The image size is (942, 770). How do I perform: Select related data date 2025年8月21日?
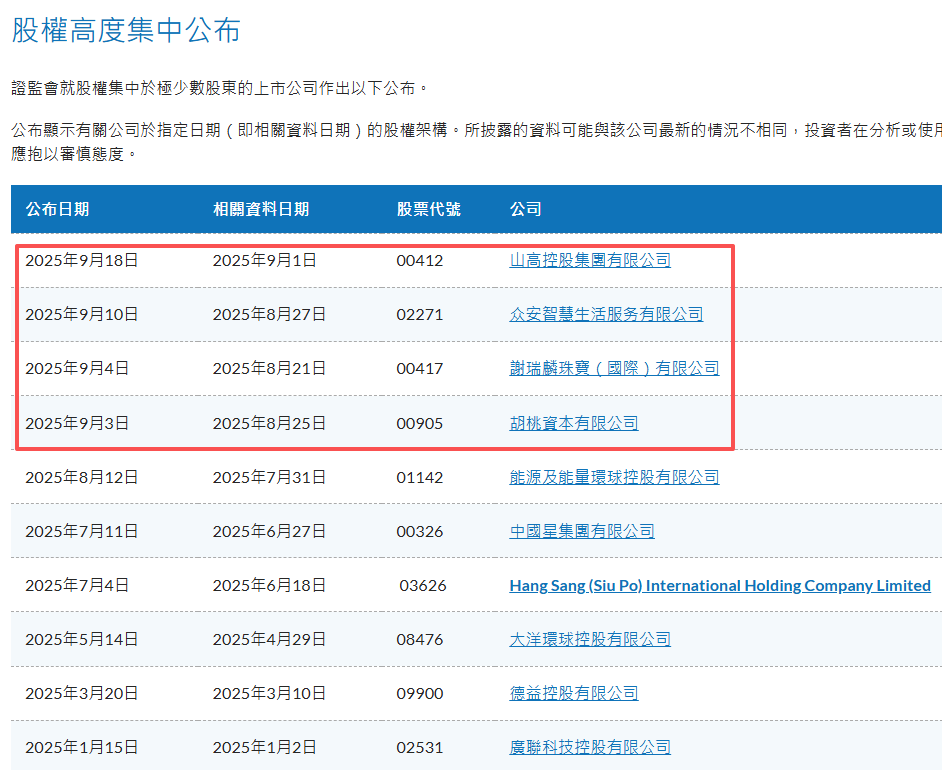[269, 368]
